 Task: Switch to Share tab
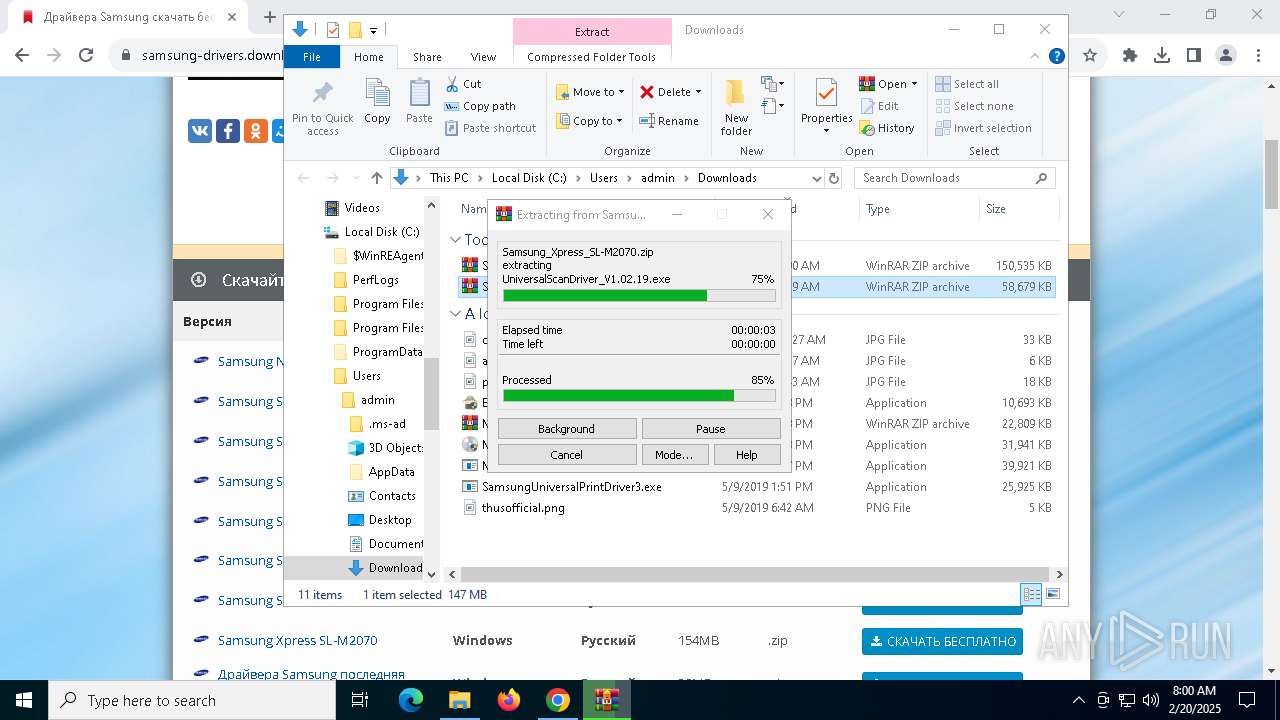[427, 57]
